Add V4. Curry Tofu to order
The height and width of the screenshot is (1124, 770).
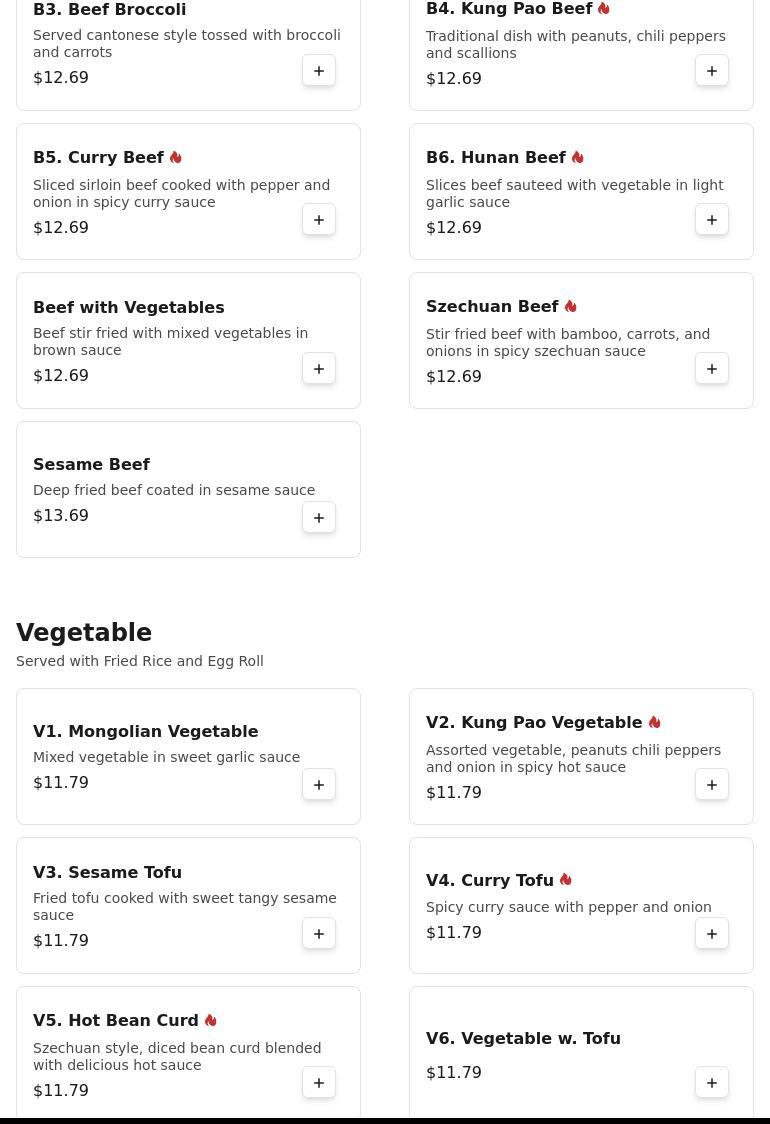click(x=712, y=934)
